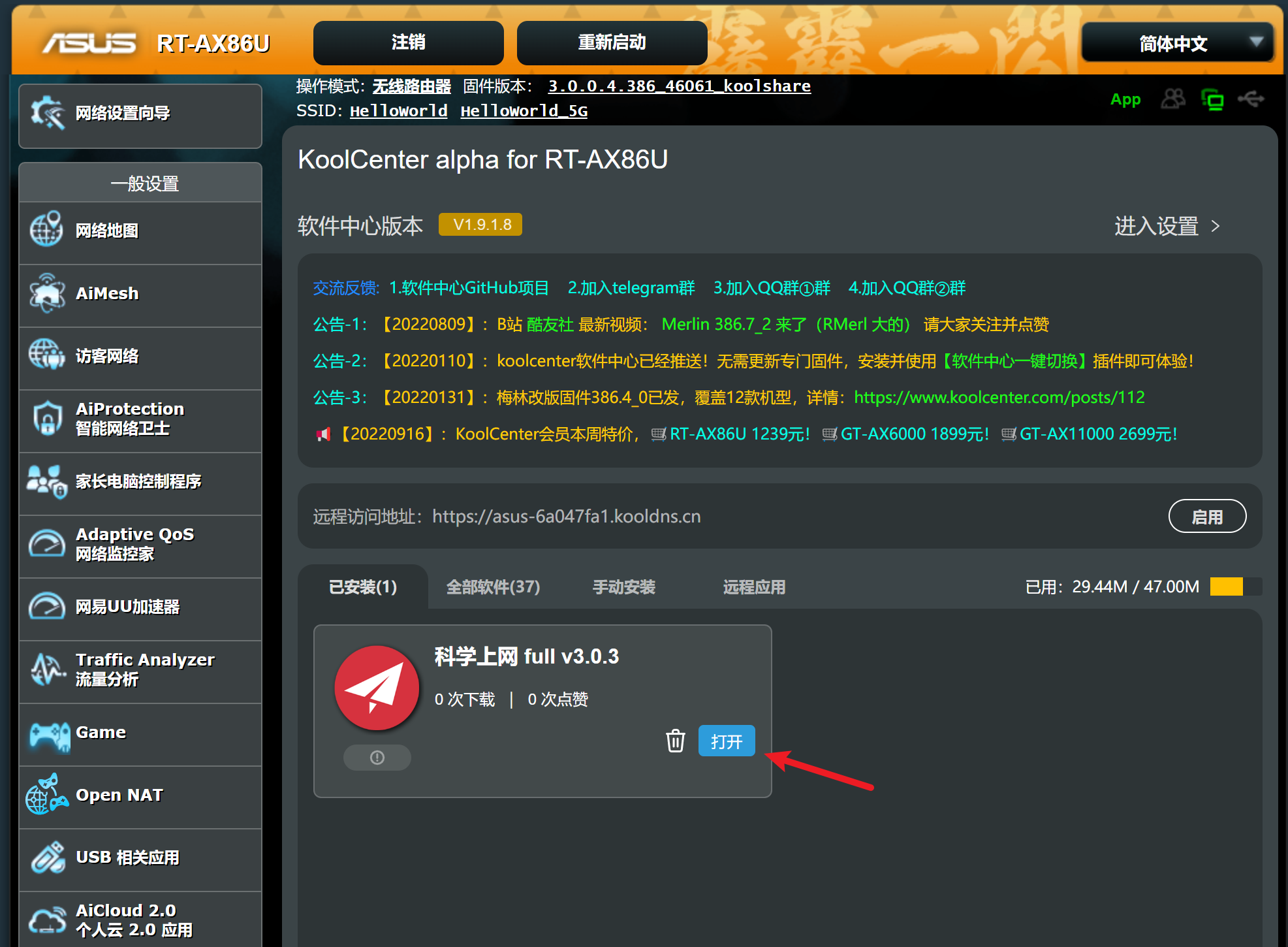Viewport: 1288px width, 947px height.
Task: Open the 无线路由器 operation mode link
Action: [x=411, y=86]
